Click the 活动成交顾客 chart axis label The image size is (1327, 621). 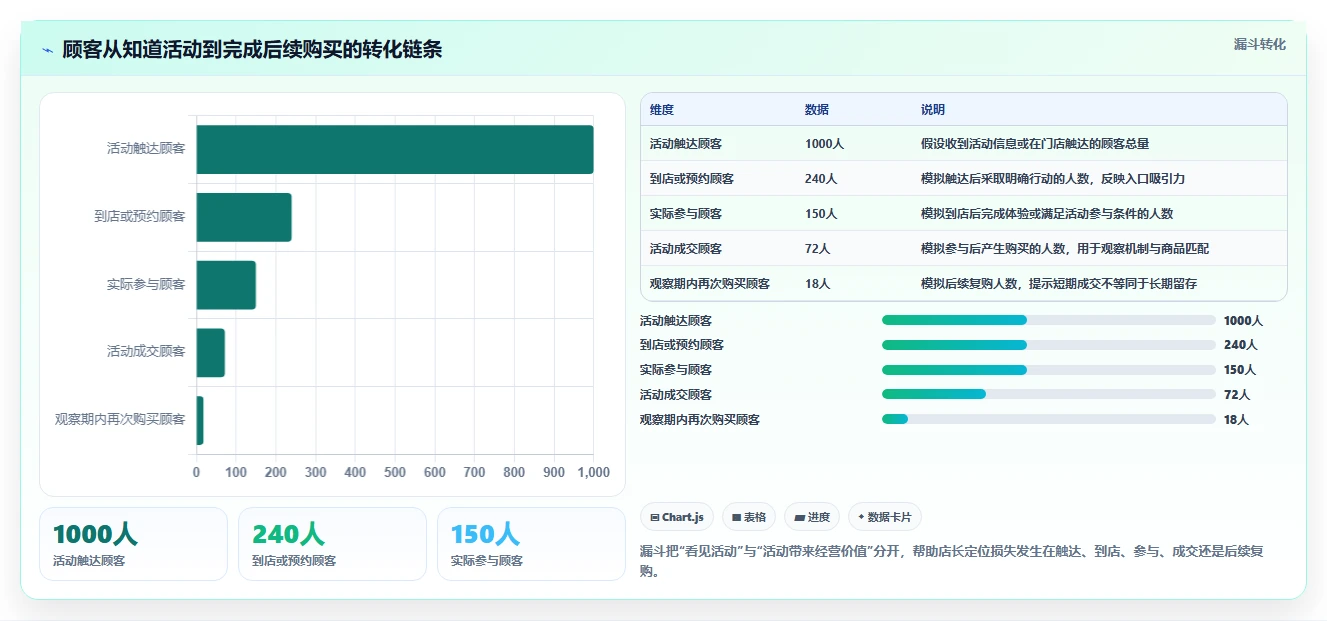pyautogui.click(x=146, y=352)
